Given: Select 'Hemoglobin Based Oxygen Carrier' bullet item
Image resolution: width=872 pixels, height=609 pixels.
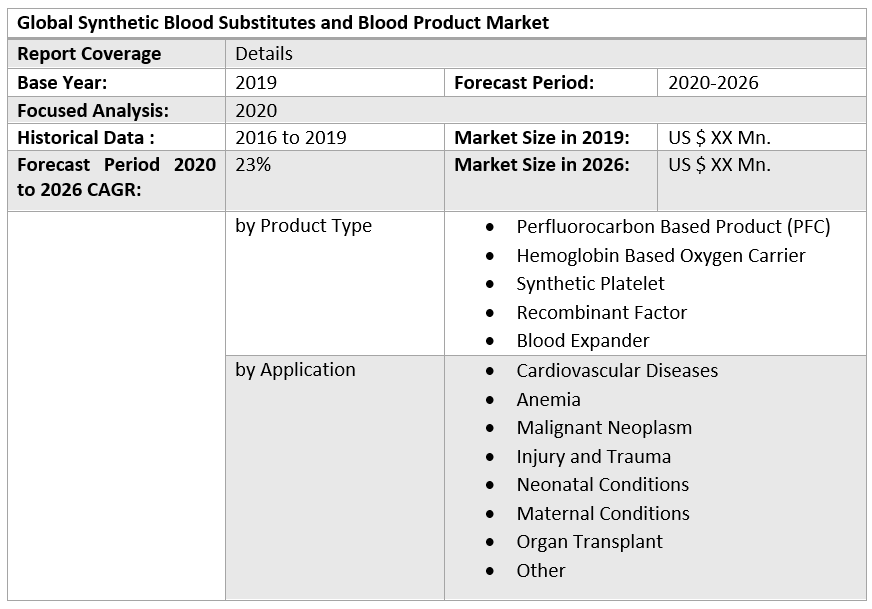Looking at the screenshot, I should click(660, 256).
